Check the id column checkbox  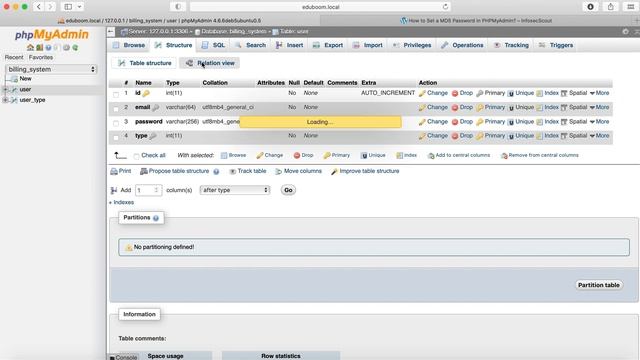pyautogui.click(x=116, y=94)
